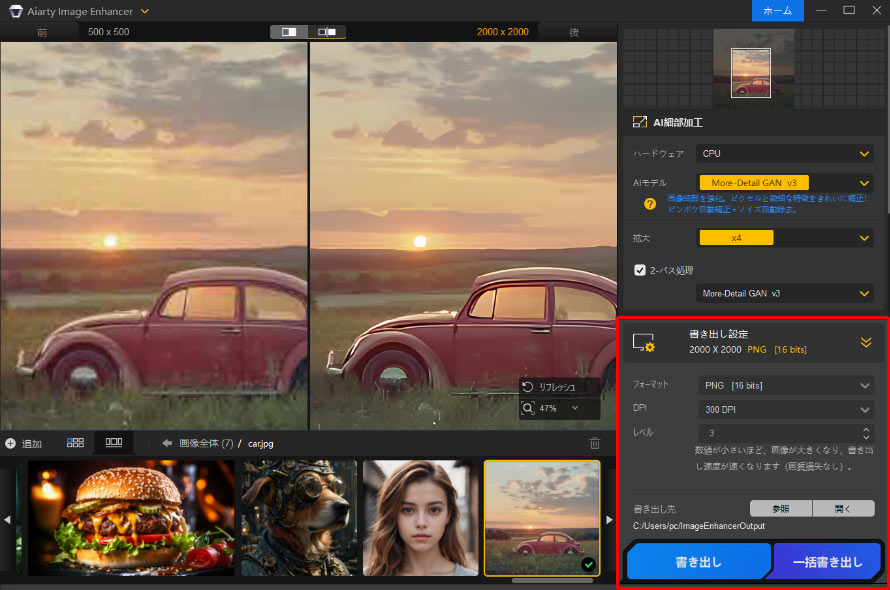The image size is (890, 590).
Task: Click the help question mark beside AIモデル
Action: 650,203
